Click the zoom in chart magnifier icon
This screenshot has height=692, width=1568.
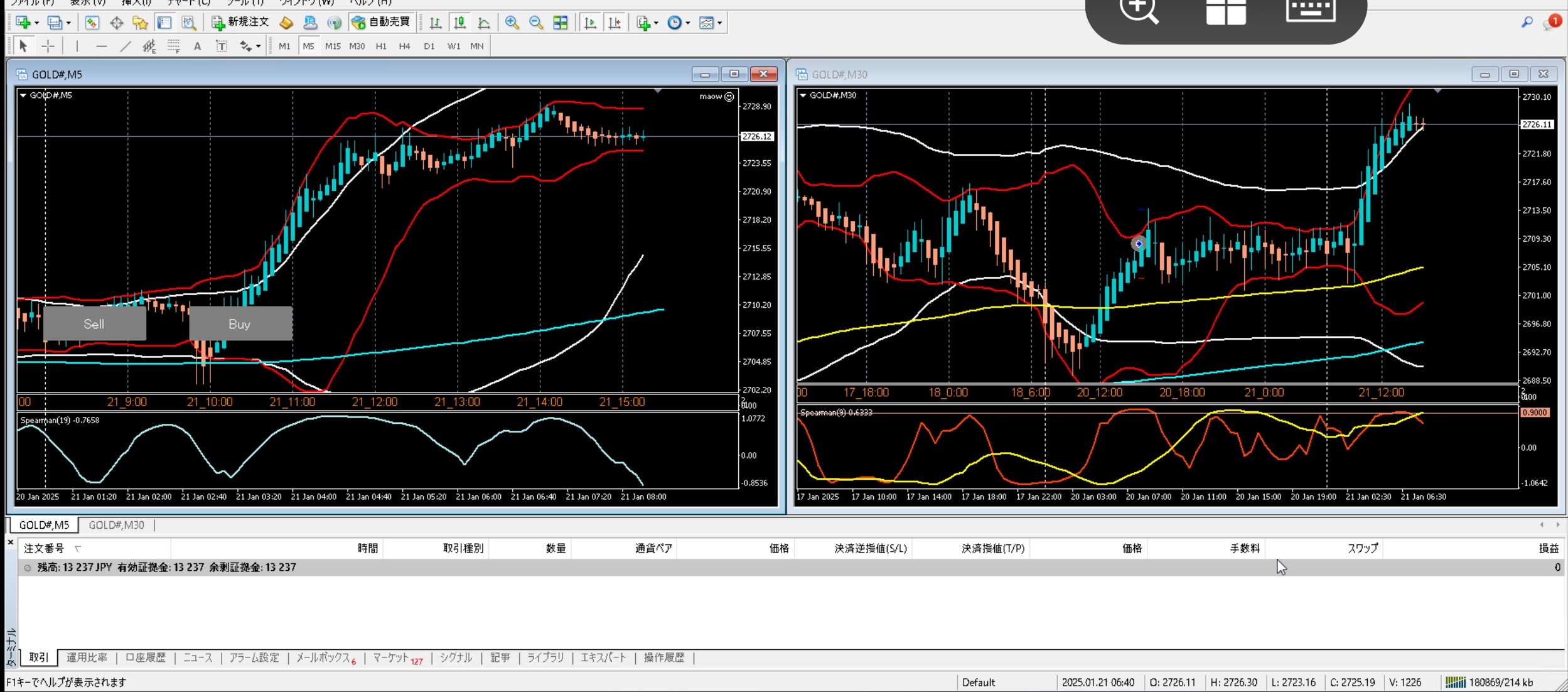512,23
